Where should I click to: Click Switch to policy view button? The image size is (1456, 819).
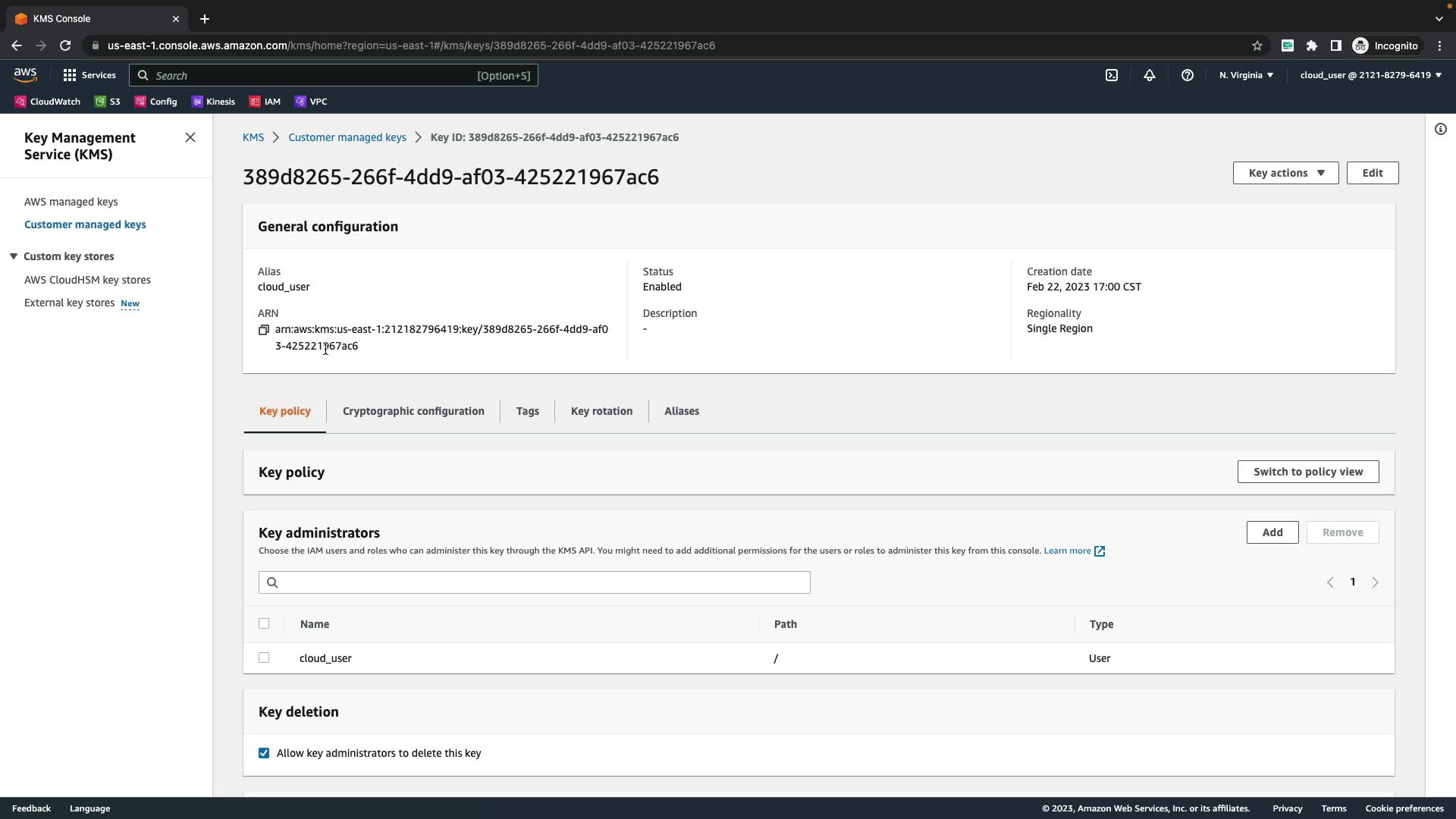1308,472
